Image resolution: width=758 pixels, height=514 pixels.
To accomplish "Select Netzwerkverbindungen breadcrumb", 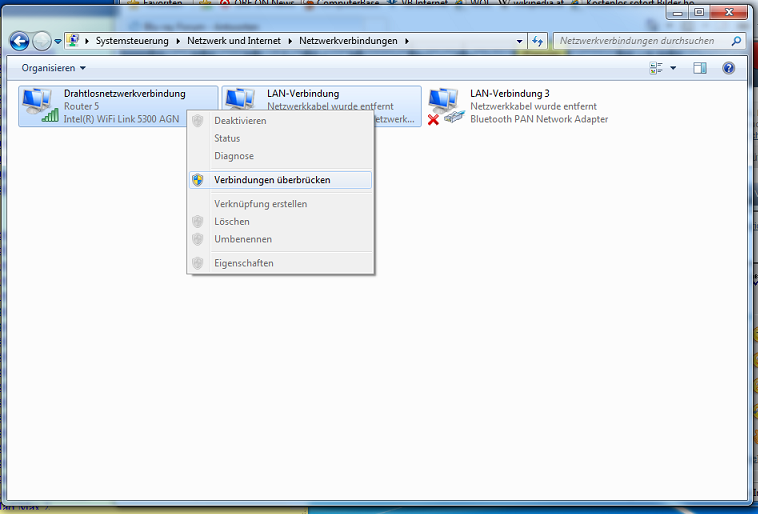I will 348,41.
